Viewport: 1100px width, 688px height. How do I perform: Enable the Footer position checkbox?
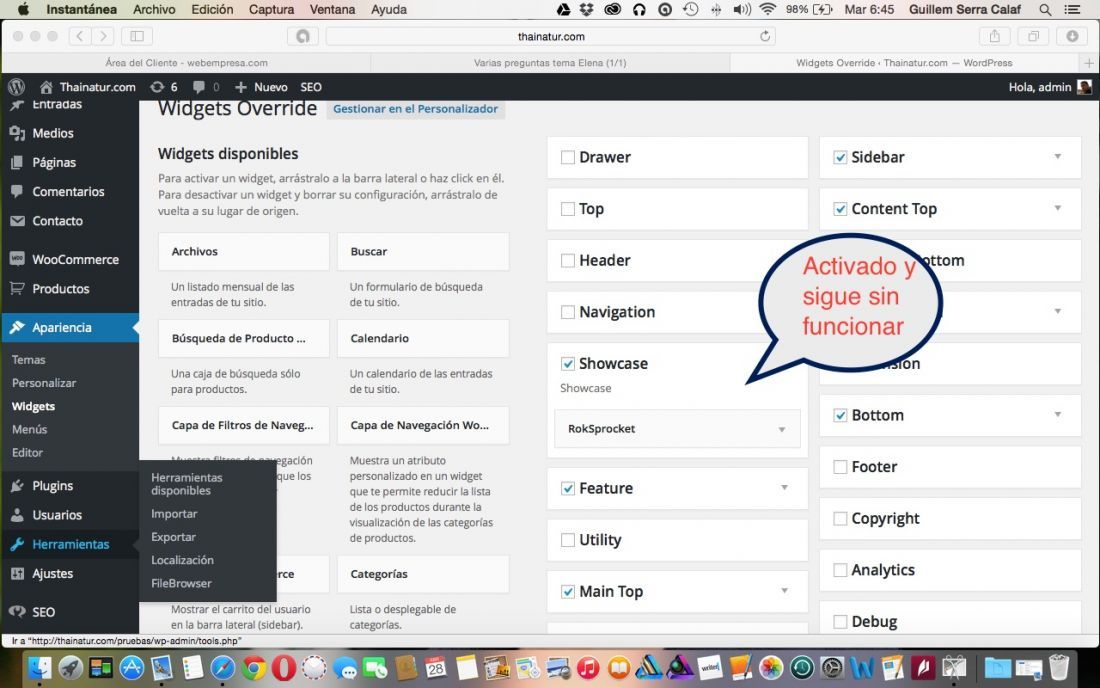coord(840,466)
